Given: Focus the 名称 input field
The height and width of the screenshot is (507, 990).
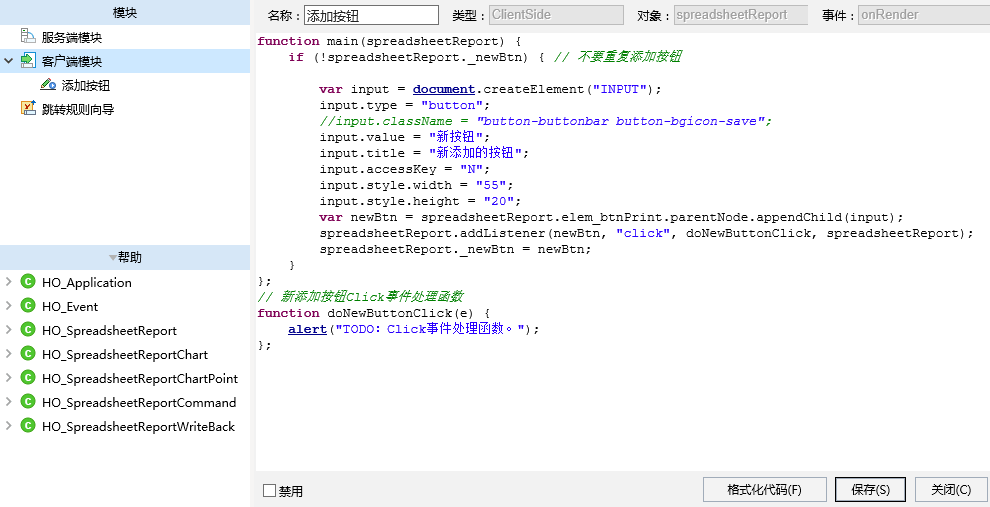Looking at the screenshot, I should tap(371, 15).
